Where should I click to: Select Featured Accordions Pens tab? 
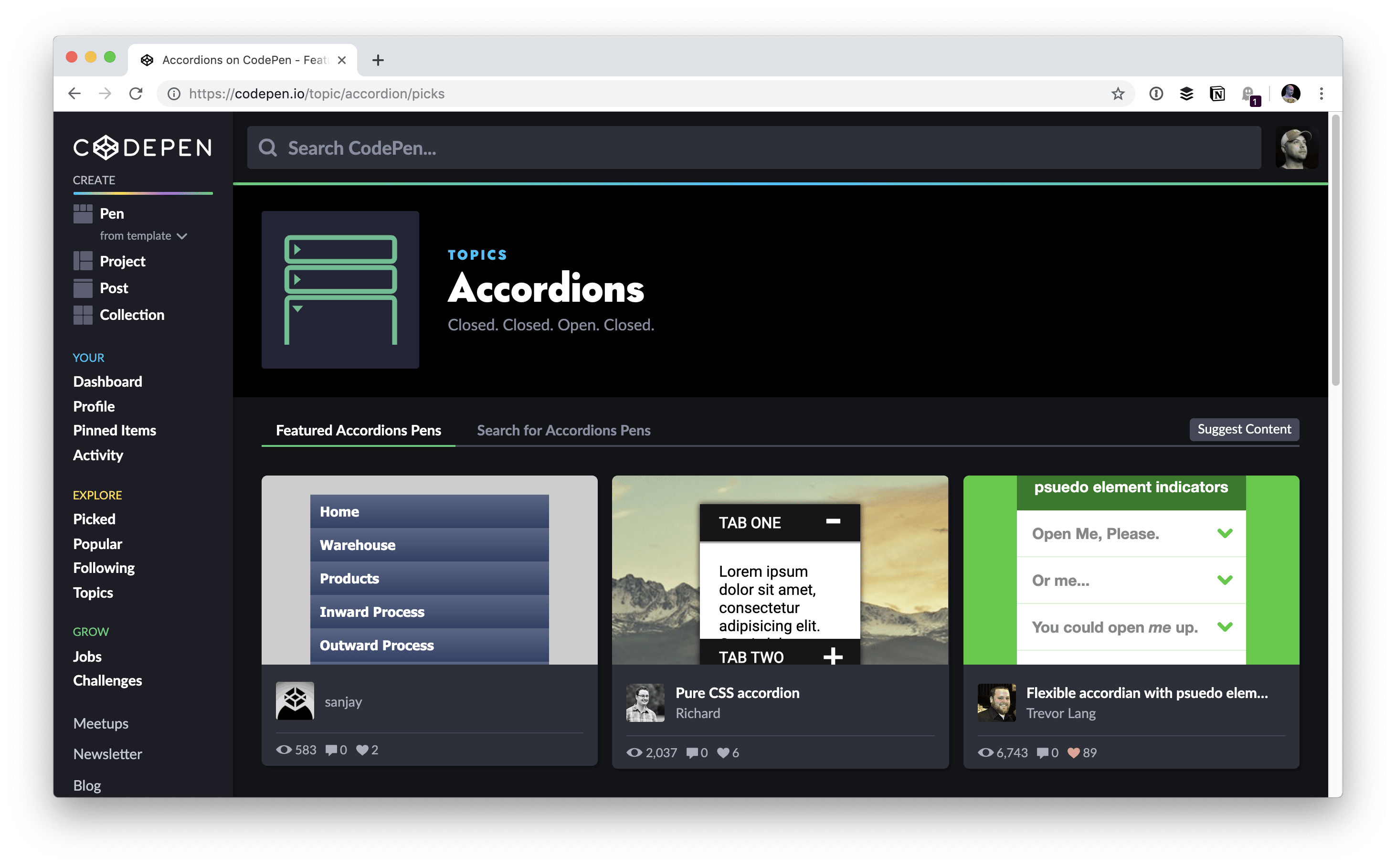358,430
